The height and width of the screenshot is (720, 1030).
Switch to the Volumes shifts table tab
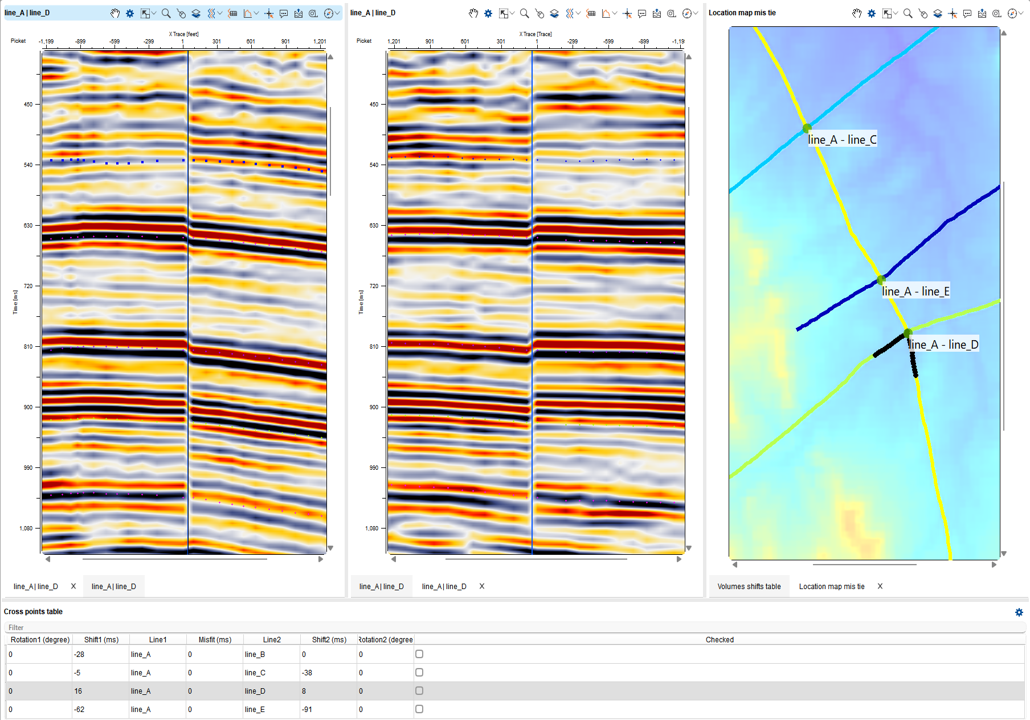[x=748, y=587]
